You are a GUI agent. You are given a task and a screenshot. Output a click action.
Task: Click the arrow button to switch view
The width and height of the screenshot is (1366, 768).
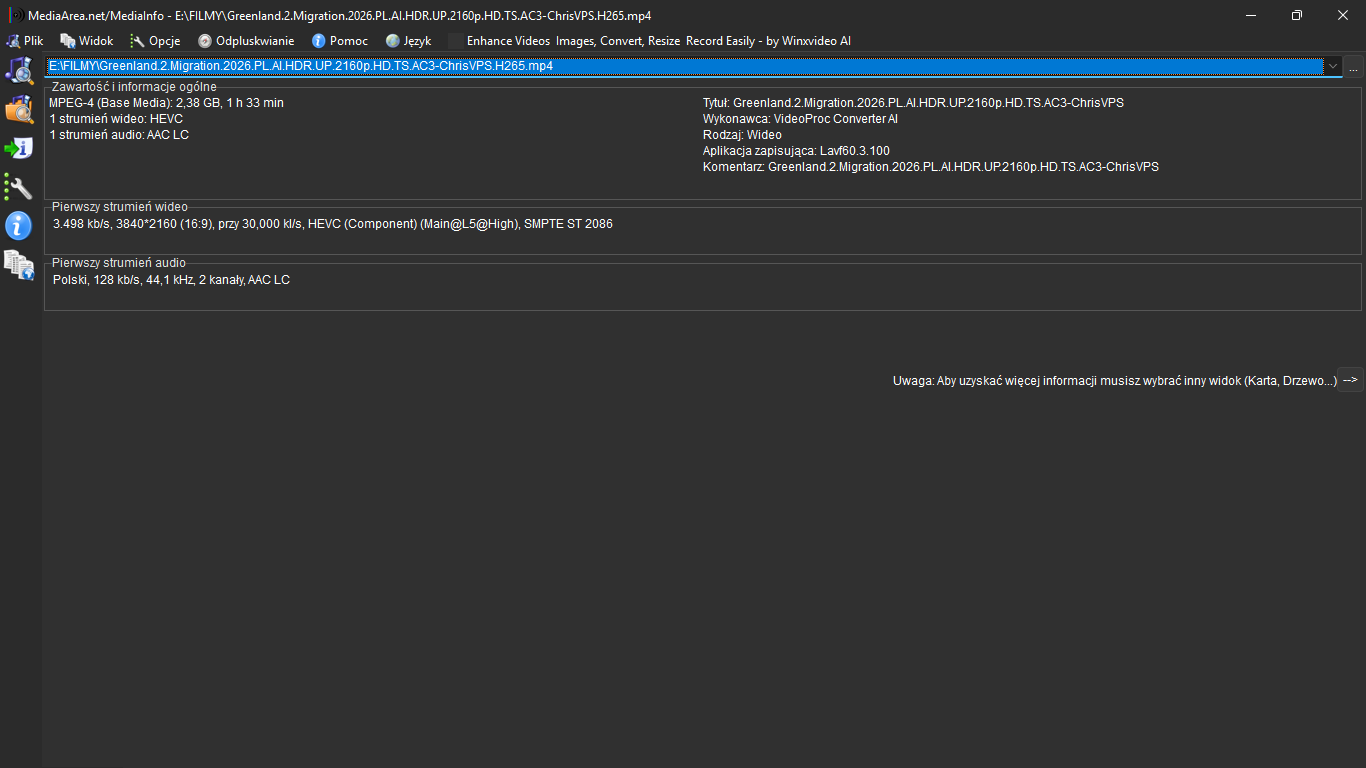click(x=1350, y=380)
